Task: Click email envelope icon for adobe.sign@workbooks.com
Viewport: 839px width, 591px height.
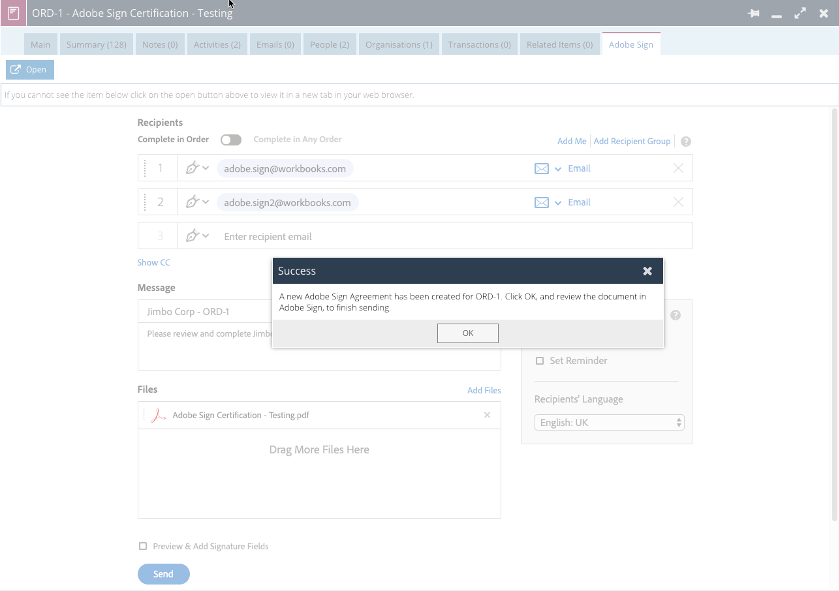Action: pyautogui.click(x=541, y=168)
